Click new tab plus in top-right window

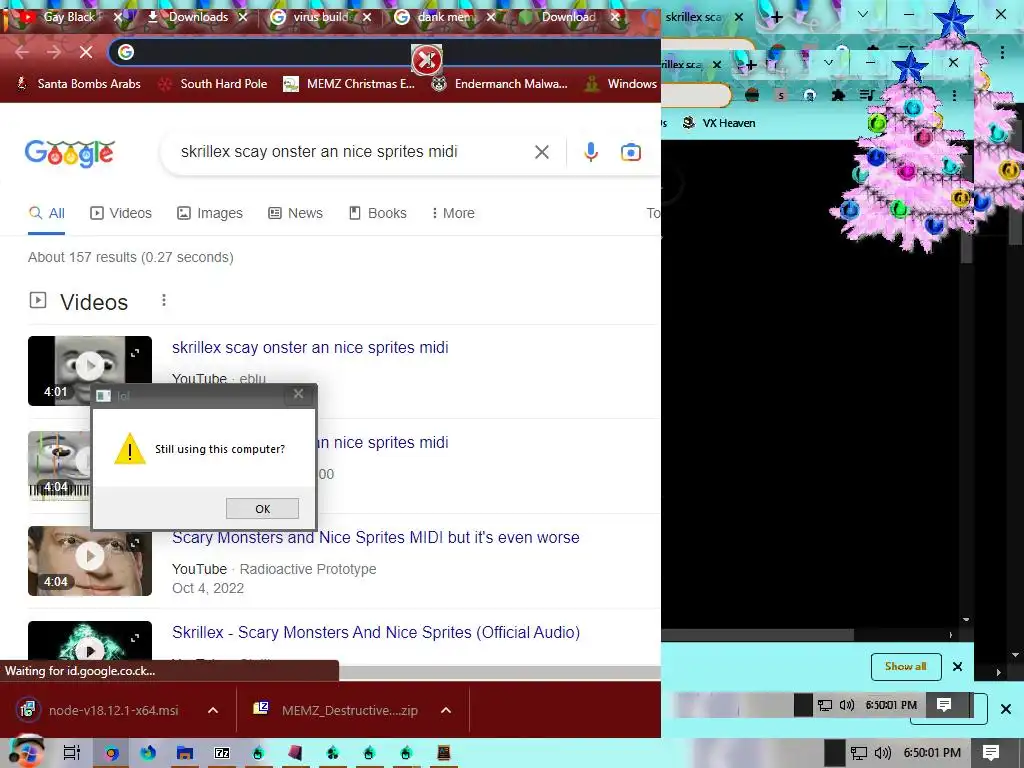click(x=776, y=17)
